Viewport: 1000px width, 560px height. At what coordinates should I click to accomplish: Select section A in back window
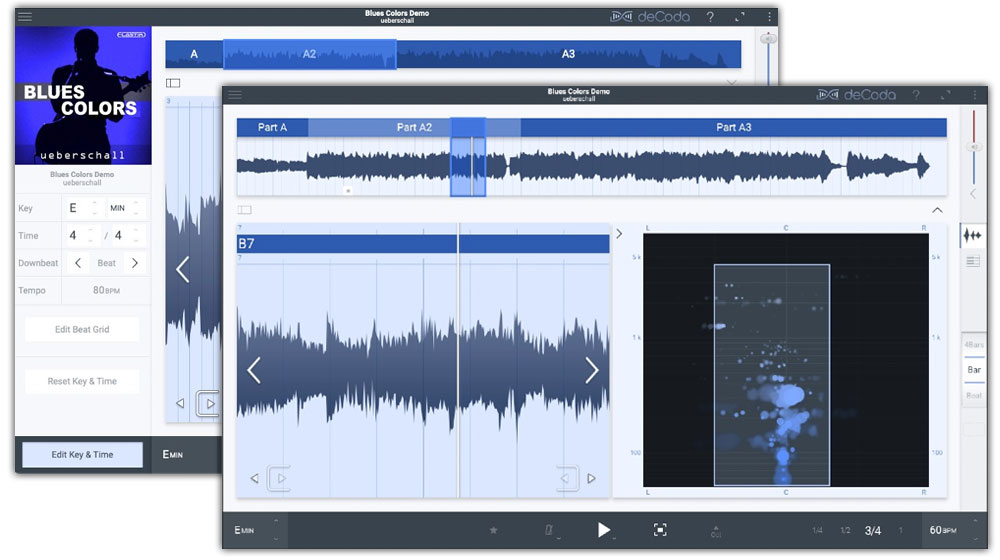194,54
